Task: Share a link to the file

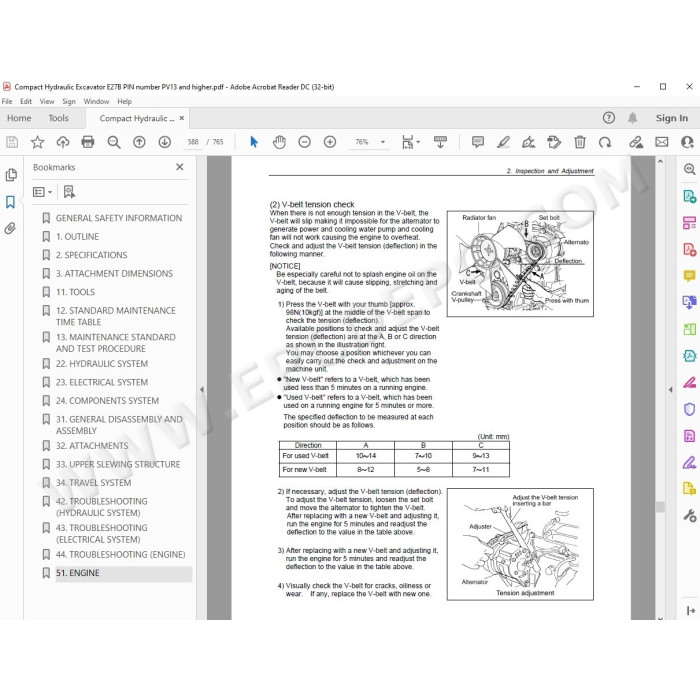Action: point(636,142)
